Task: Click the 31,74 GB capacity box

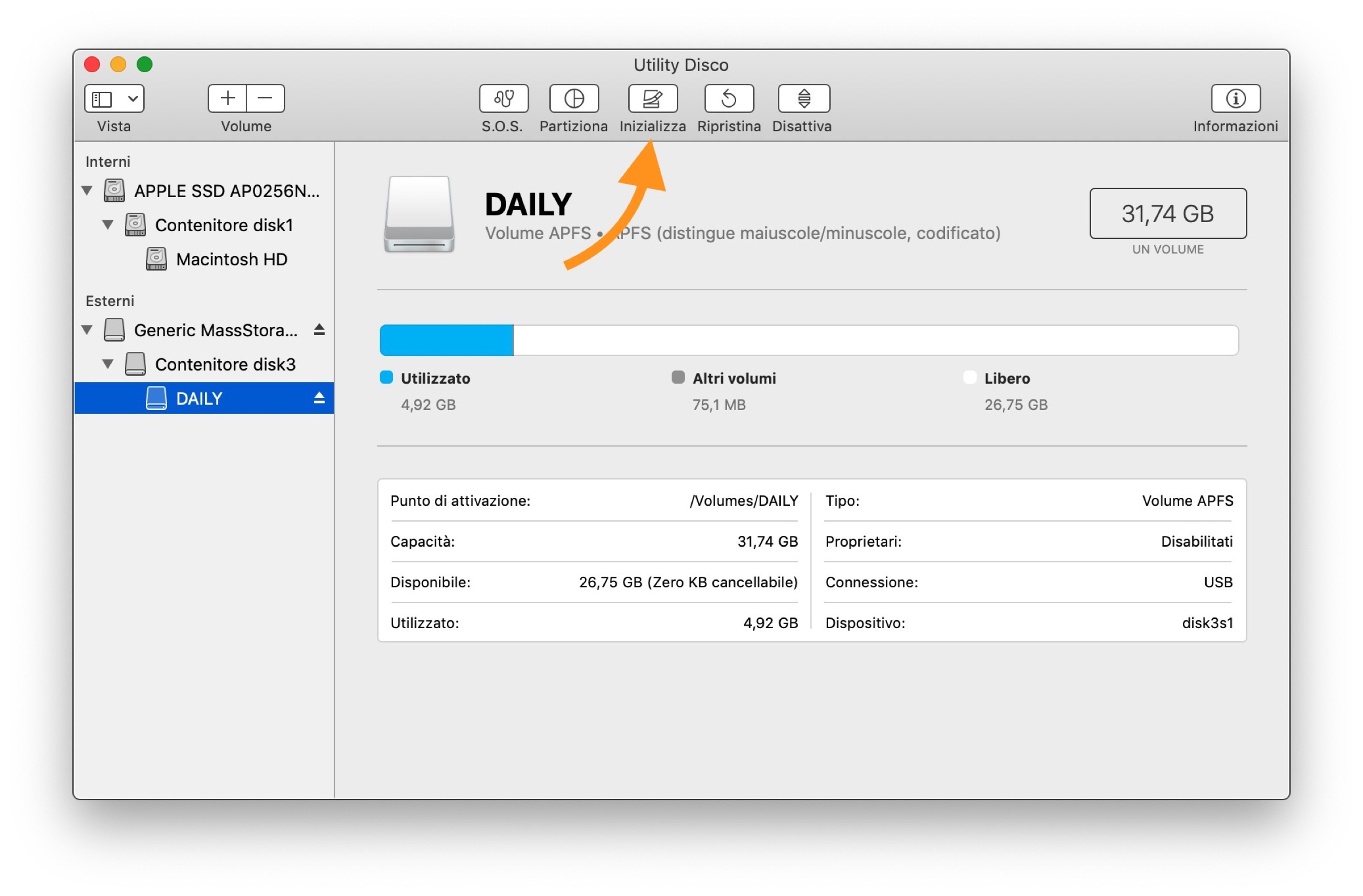Action: click(1168, 213)
